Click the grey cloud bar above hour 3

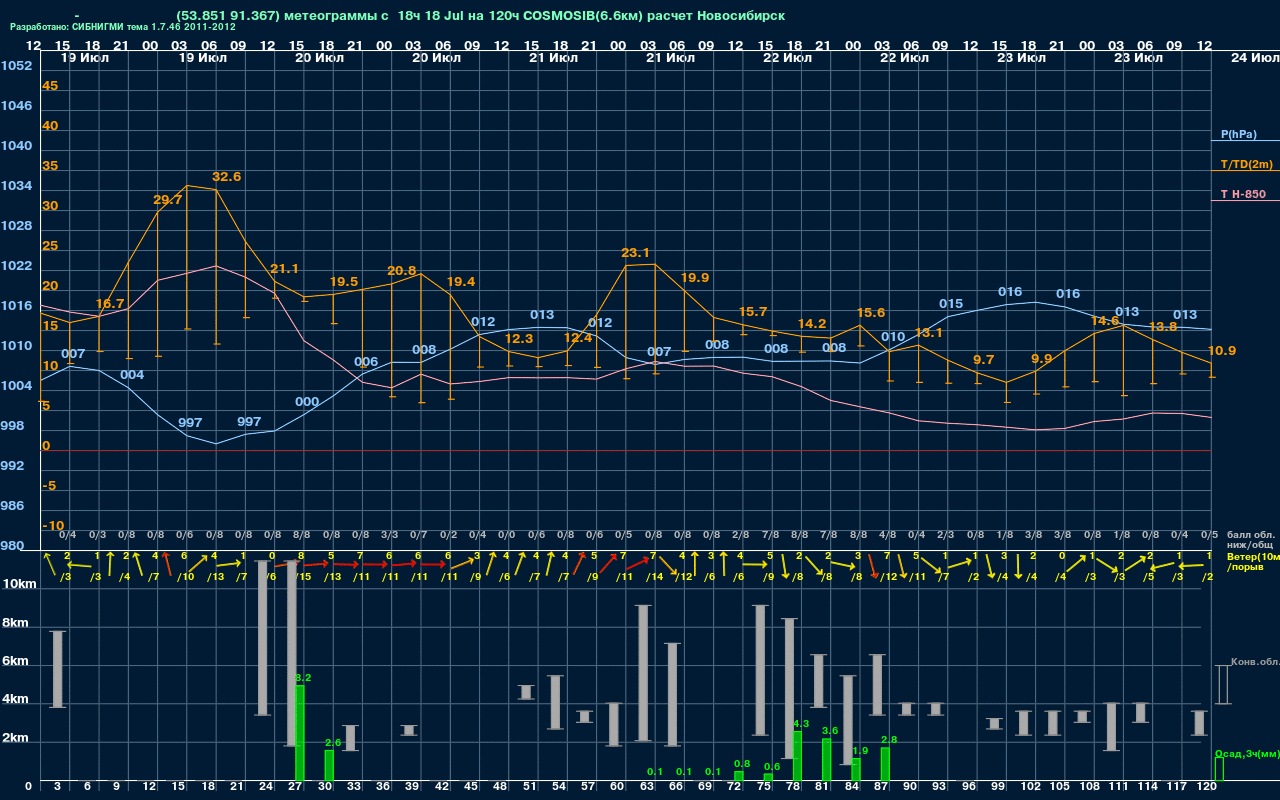[x=57, y=669]
